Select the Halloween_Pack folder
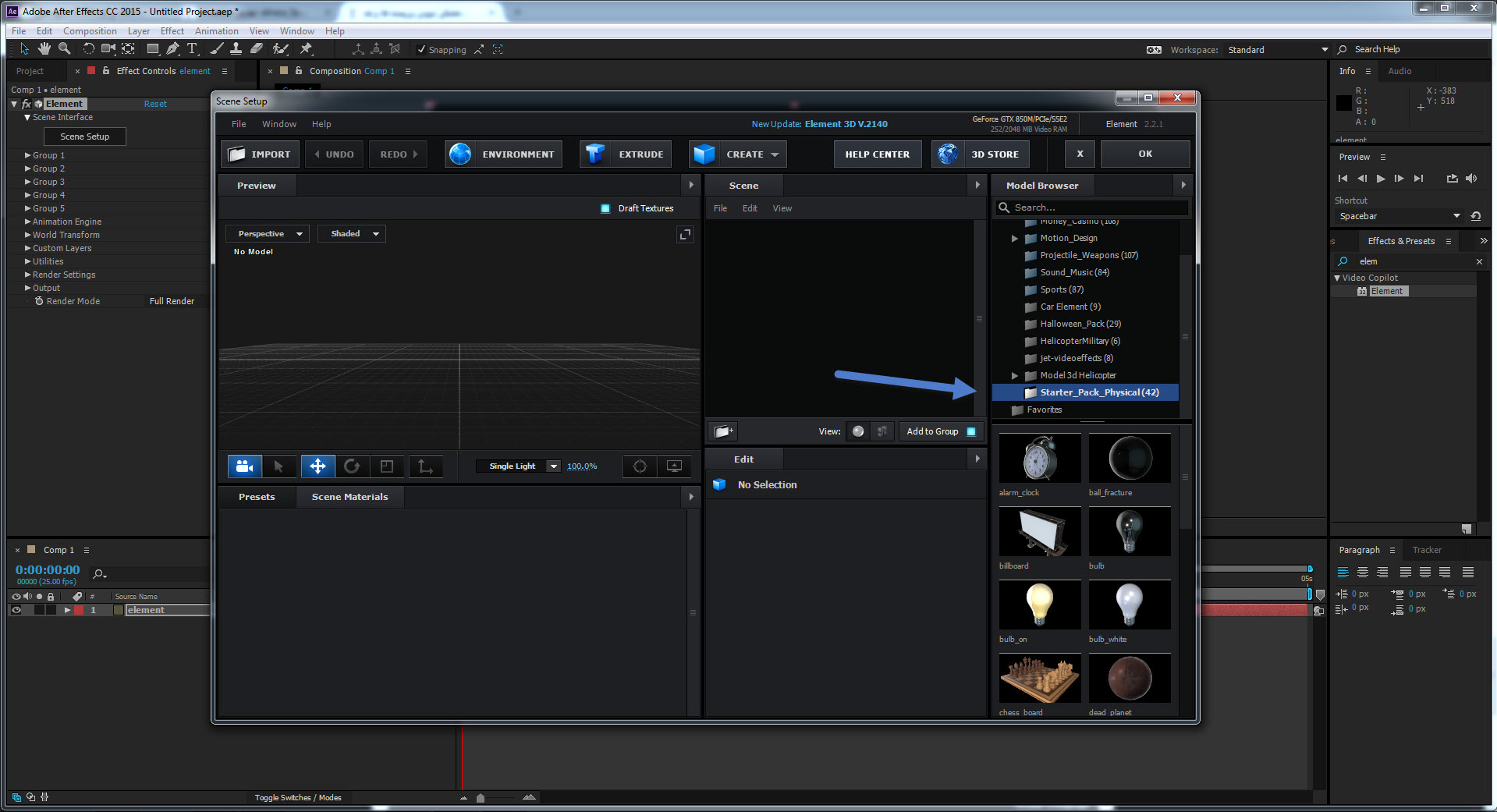The image size is (1497, 812). pyautogui.click(x=1080, y=324)
